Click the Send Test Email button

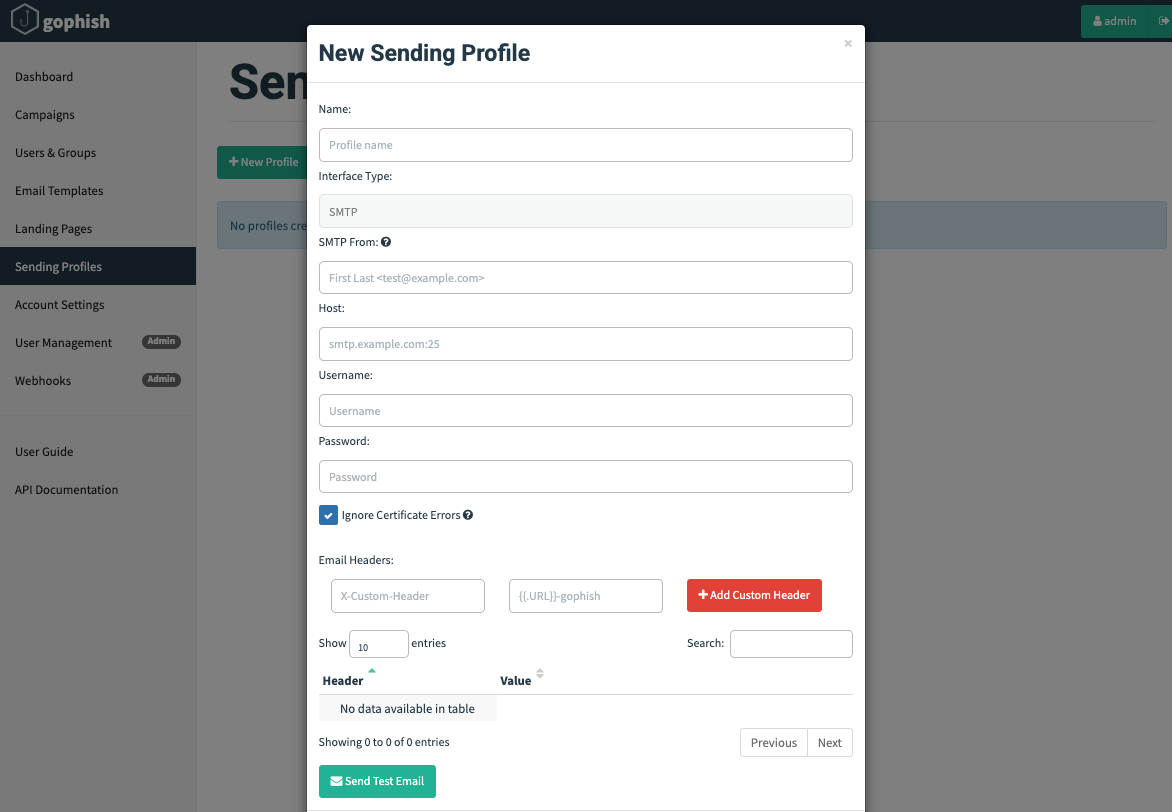(x=377, y=781)
